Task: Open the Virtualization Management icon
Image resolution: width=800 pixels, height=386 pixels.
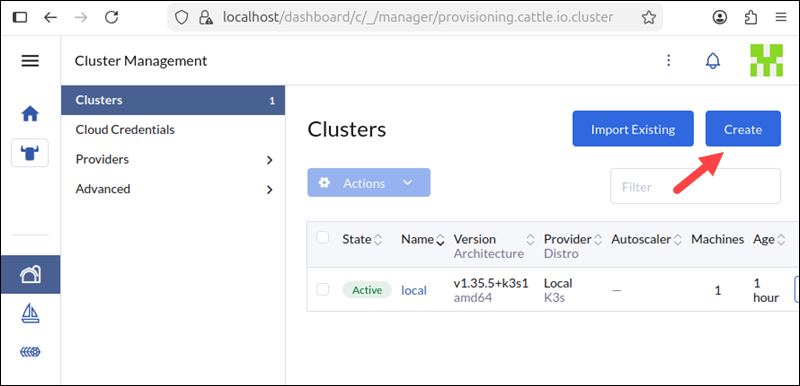Action: click(x=30, y=351)
